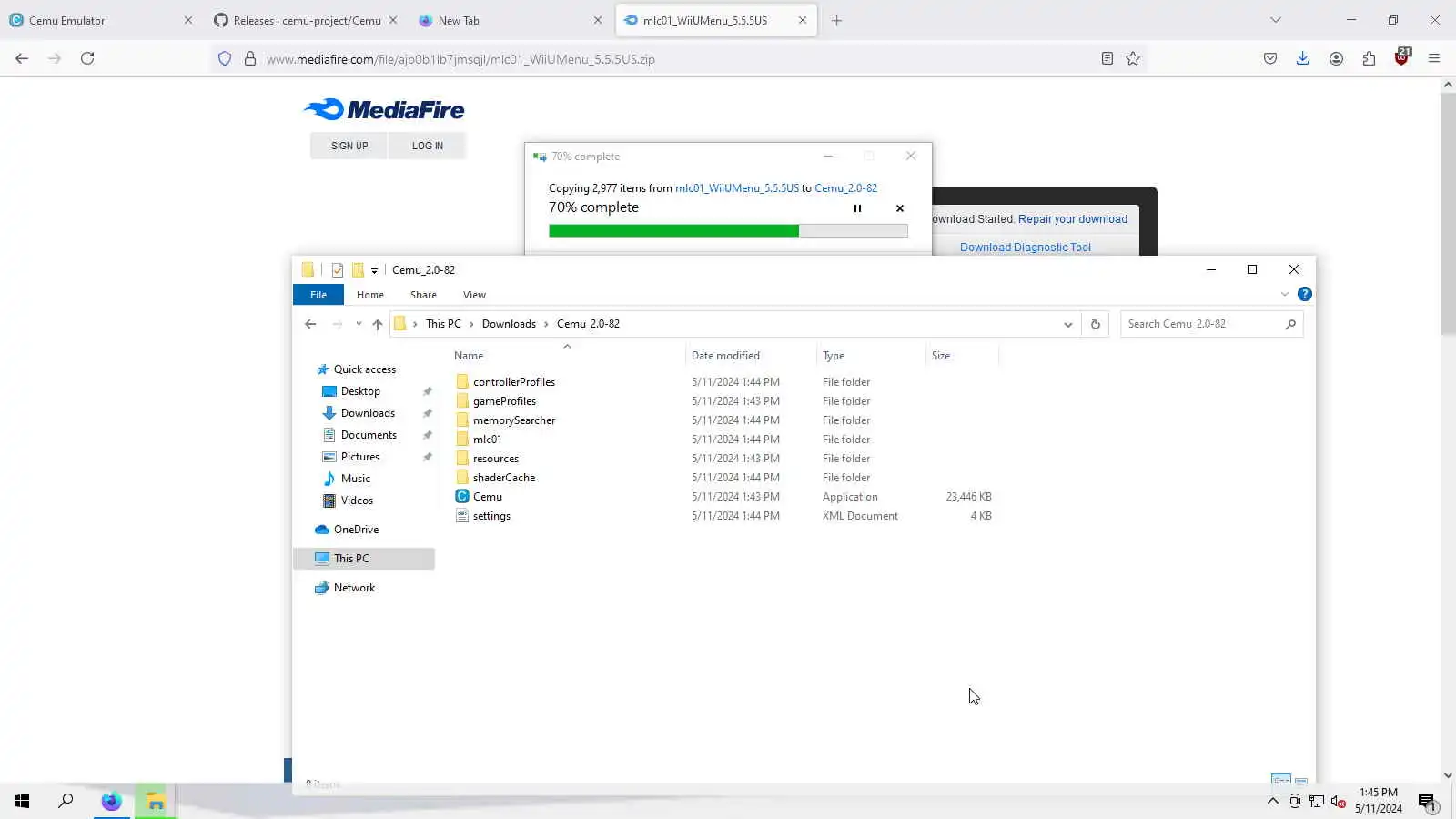Go back in Firefox browser history

22,58
